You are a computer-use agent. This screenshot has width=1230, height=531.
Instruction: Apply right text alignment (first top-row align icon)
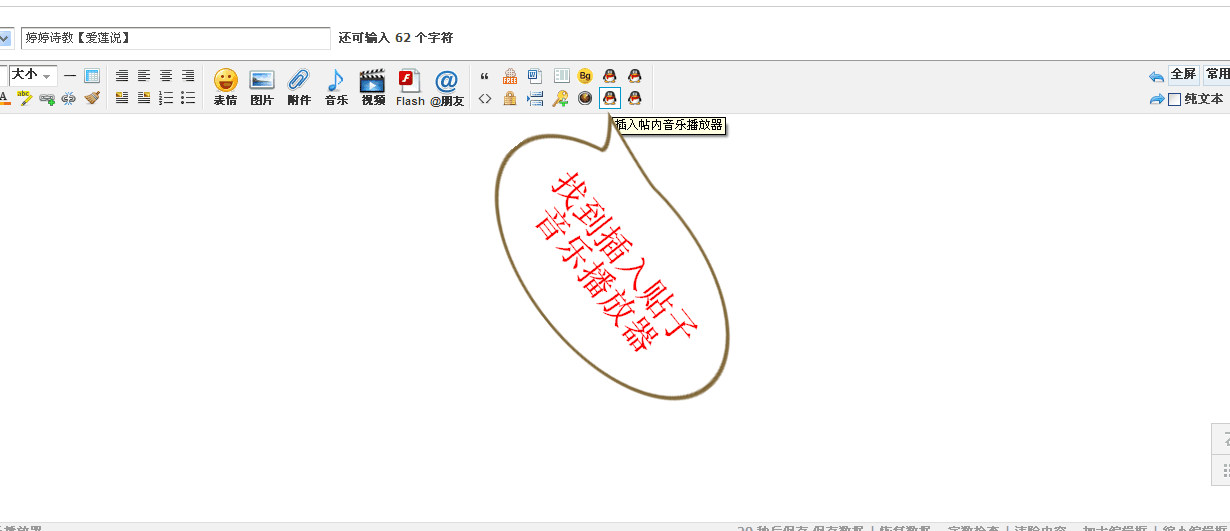(x=122, y=76)
